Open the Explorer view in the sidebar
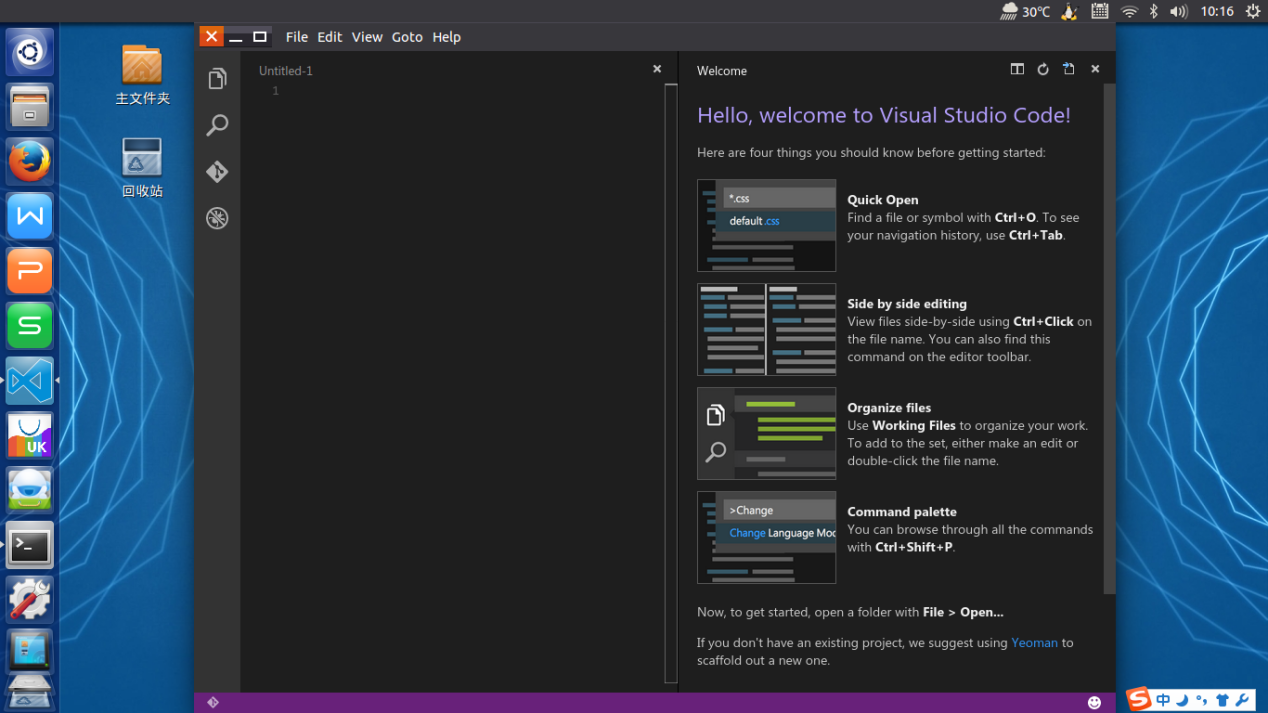Image resolution: width=1268 pixels, height=713 pixels. pyautogui.click(x=217, y=78)
